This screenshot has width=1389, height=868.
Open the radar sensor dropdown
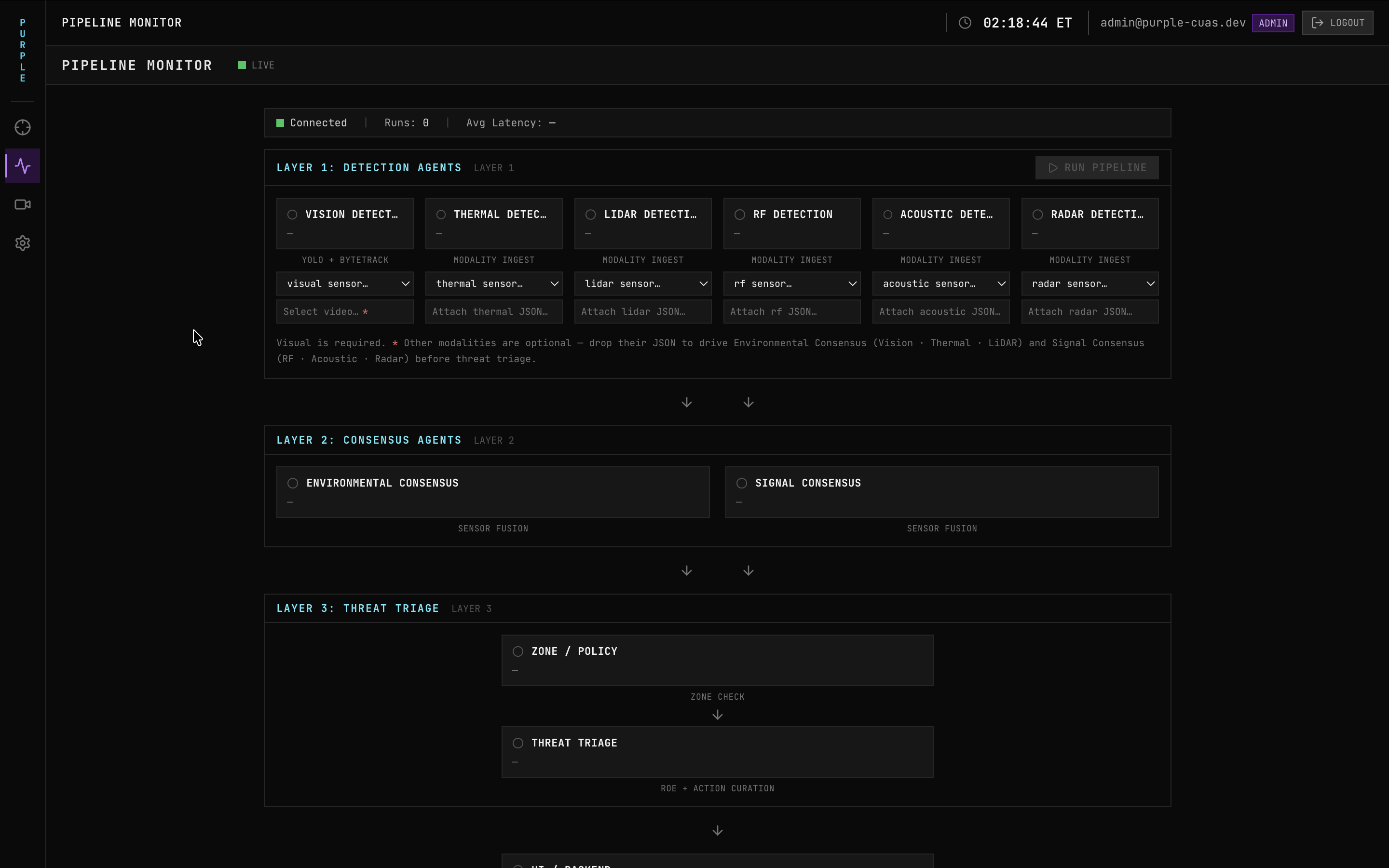(1090, 284)
